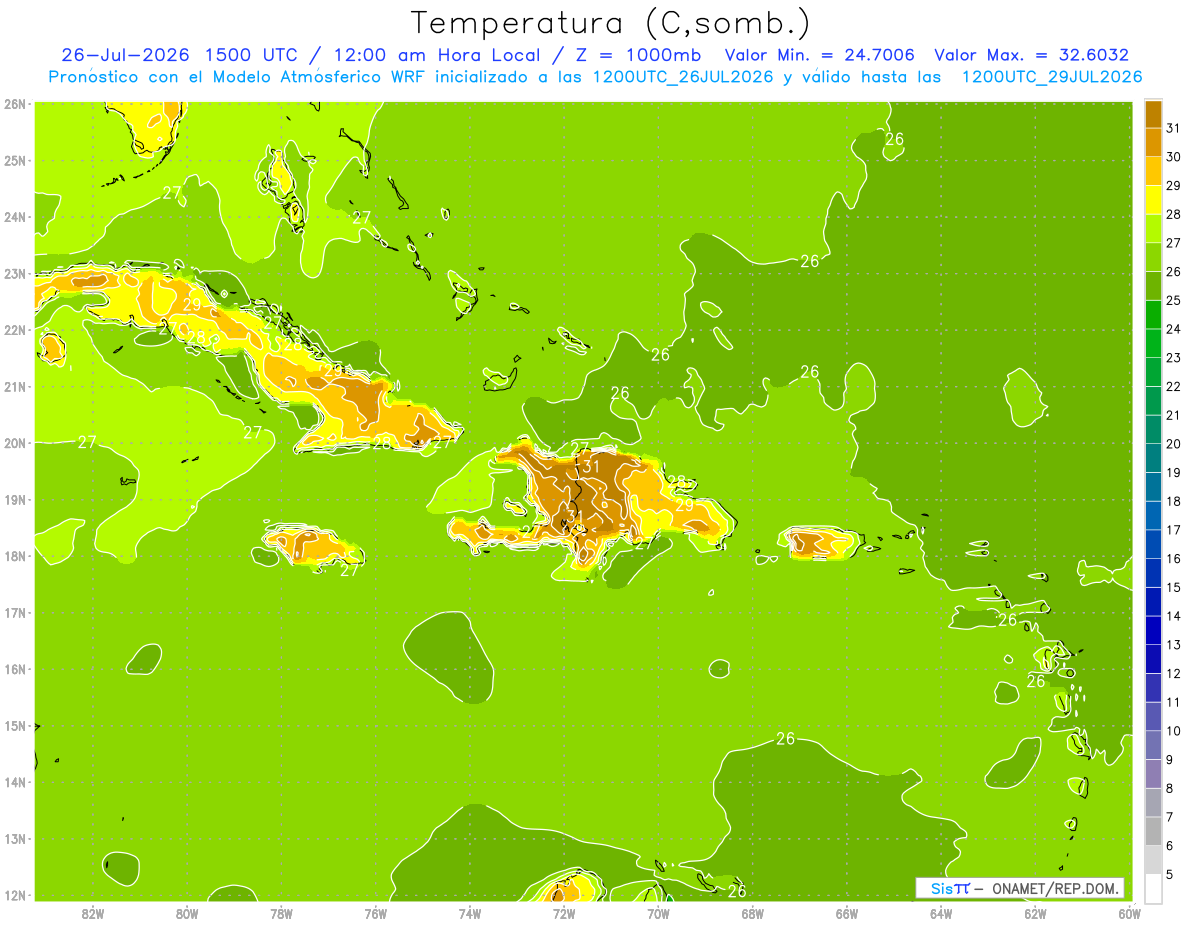1200x927 pixels.
Task: Pick the legend swatch between 12 and 13
Action: pos(1153,658)
